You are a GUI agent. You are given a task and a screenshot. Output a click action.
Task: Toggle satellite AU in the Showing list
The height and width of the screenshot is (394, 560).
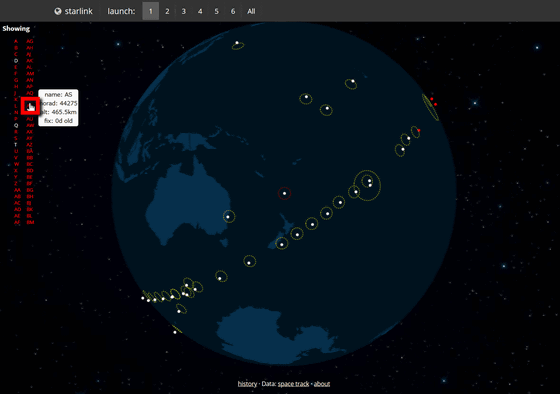(30, 119)
